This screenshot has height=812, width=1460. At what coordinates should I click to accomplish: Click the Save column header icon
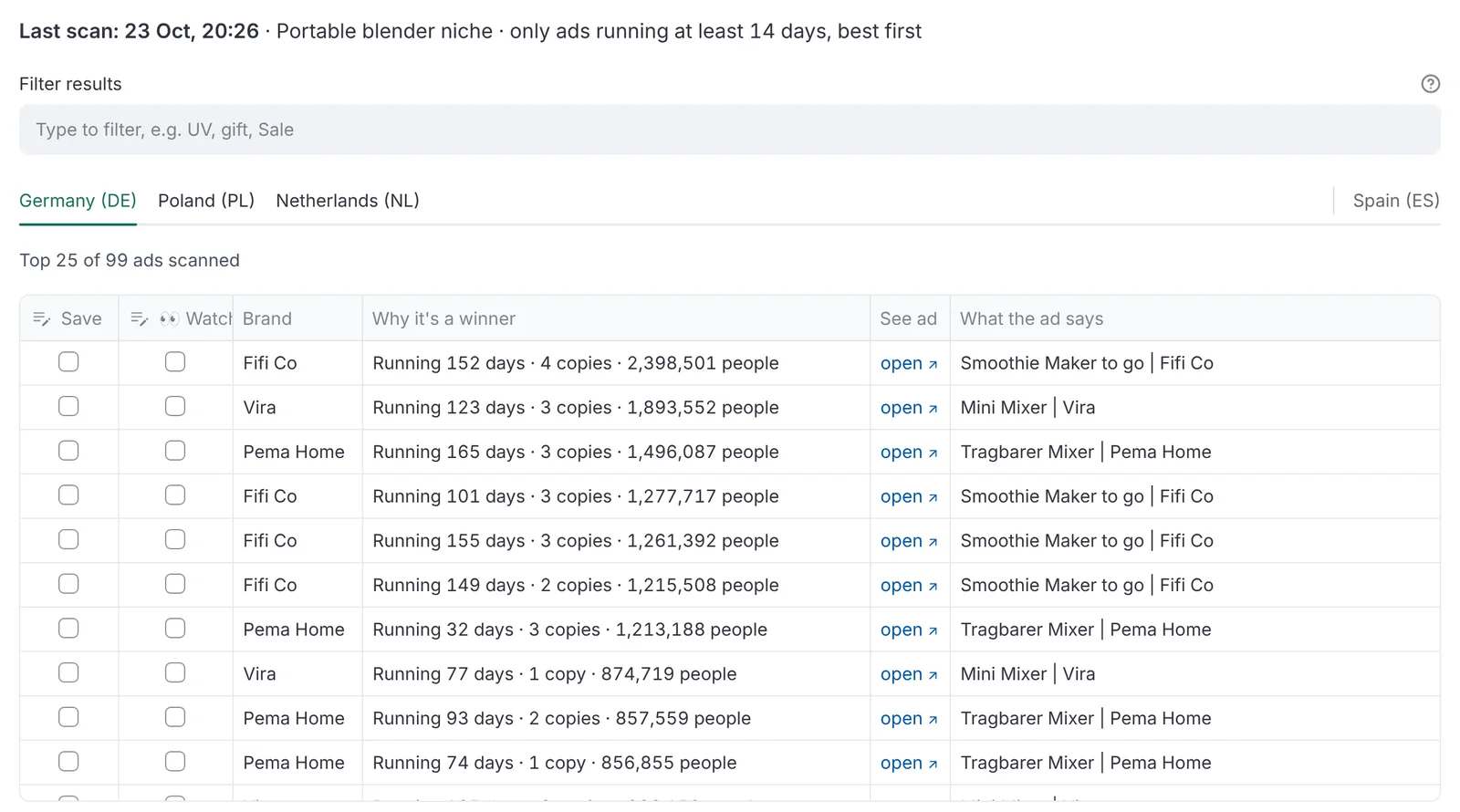point(41,318)
